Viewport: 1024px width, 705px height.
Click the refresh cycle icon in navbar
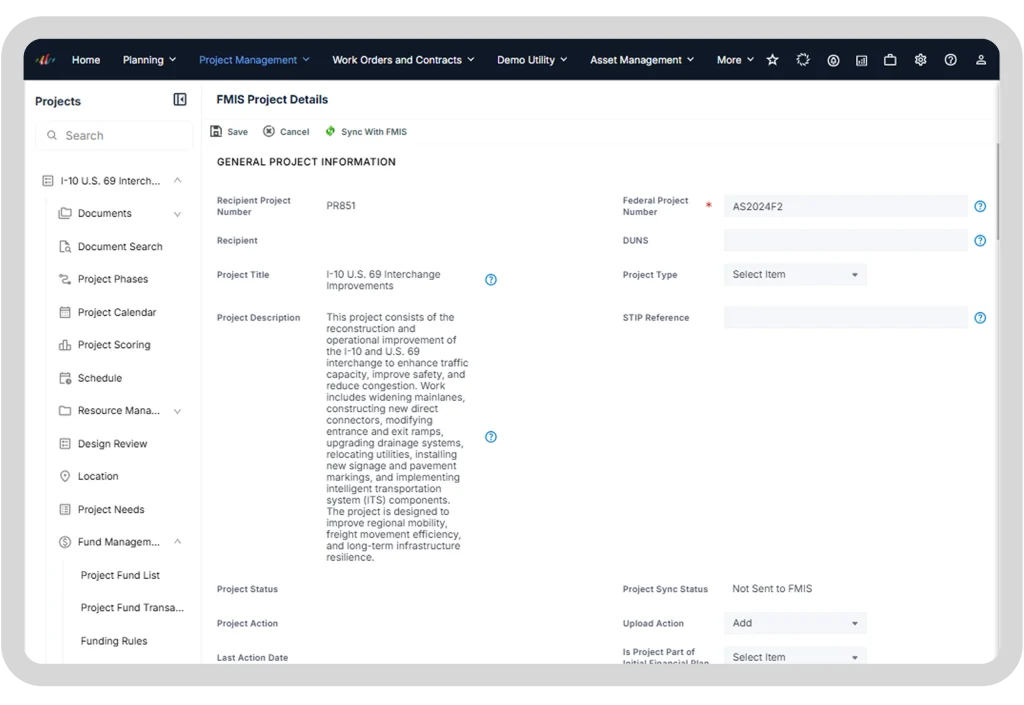[x=803, y=60]
